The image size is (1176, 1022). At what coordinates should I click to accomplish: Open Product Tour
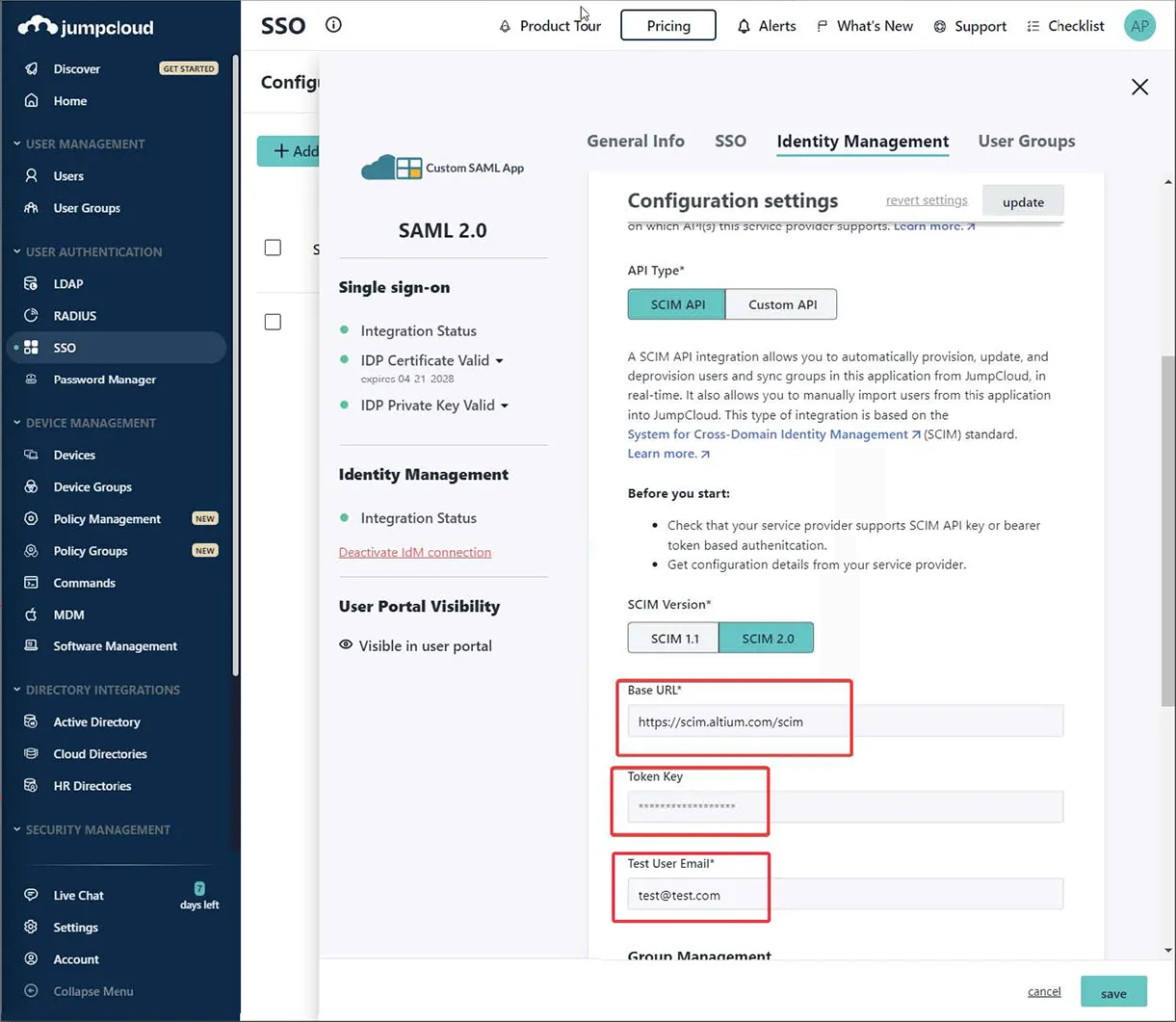pyautogui.click(x=550, y=26)
